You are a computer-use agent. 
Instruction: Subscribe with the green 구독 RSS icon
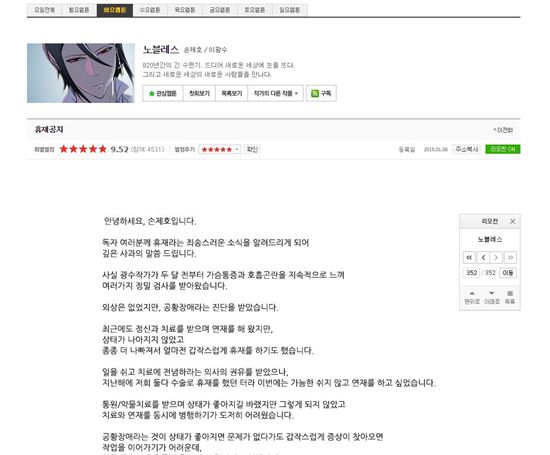point(321,93)
